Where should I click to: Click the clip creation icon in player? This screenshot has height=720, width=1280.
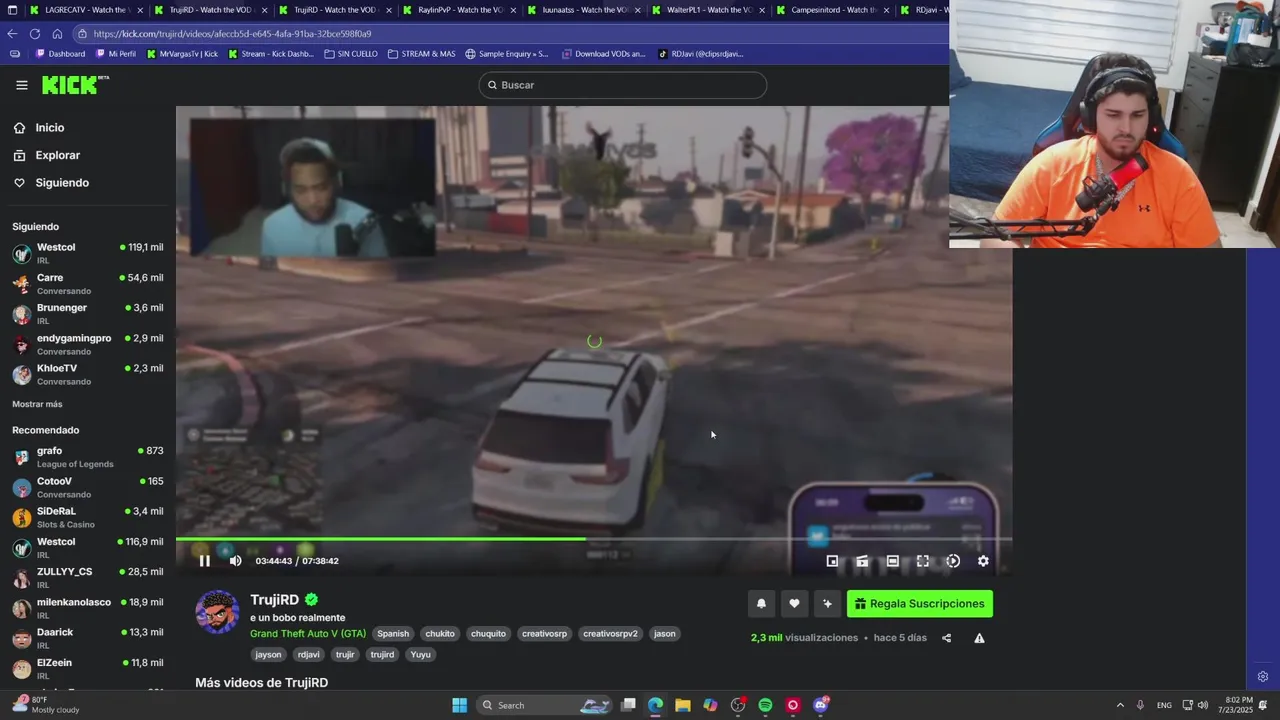click(862, 561)
